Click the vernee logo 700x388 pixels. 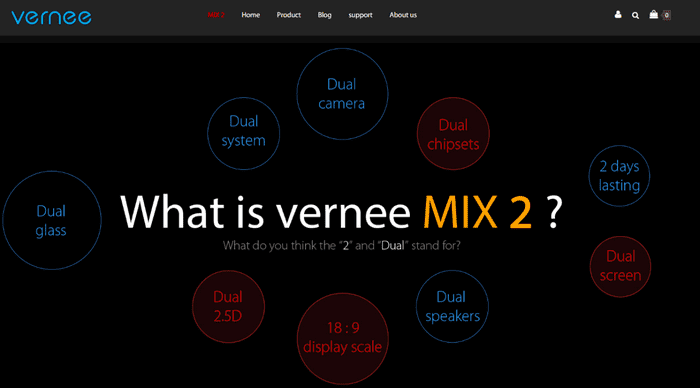click(x=51, y=17)
